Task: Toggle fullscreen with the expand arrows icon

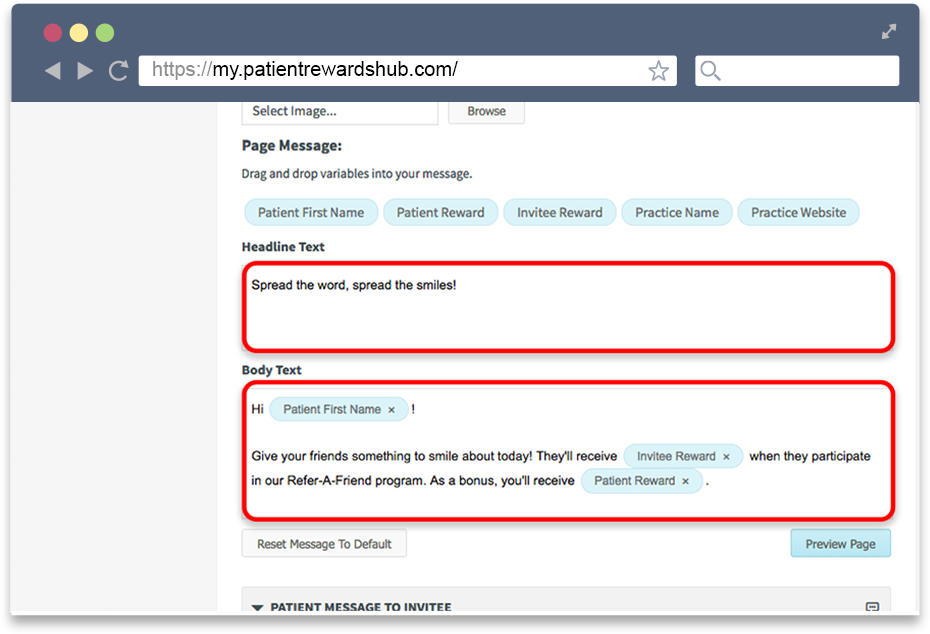Action: pyautogui.click(x=888, y=31)
